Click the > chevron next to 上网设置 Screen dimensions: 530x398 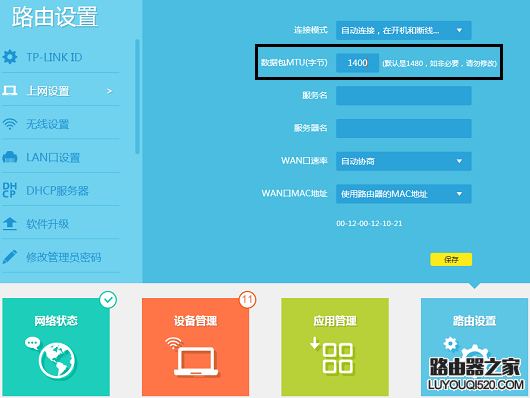click(109, 91)
